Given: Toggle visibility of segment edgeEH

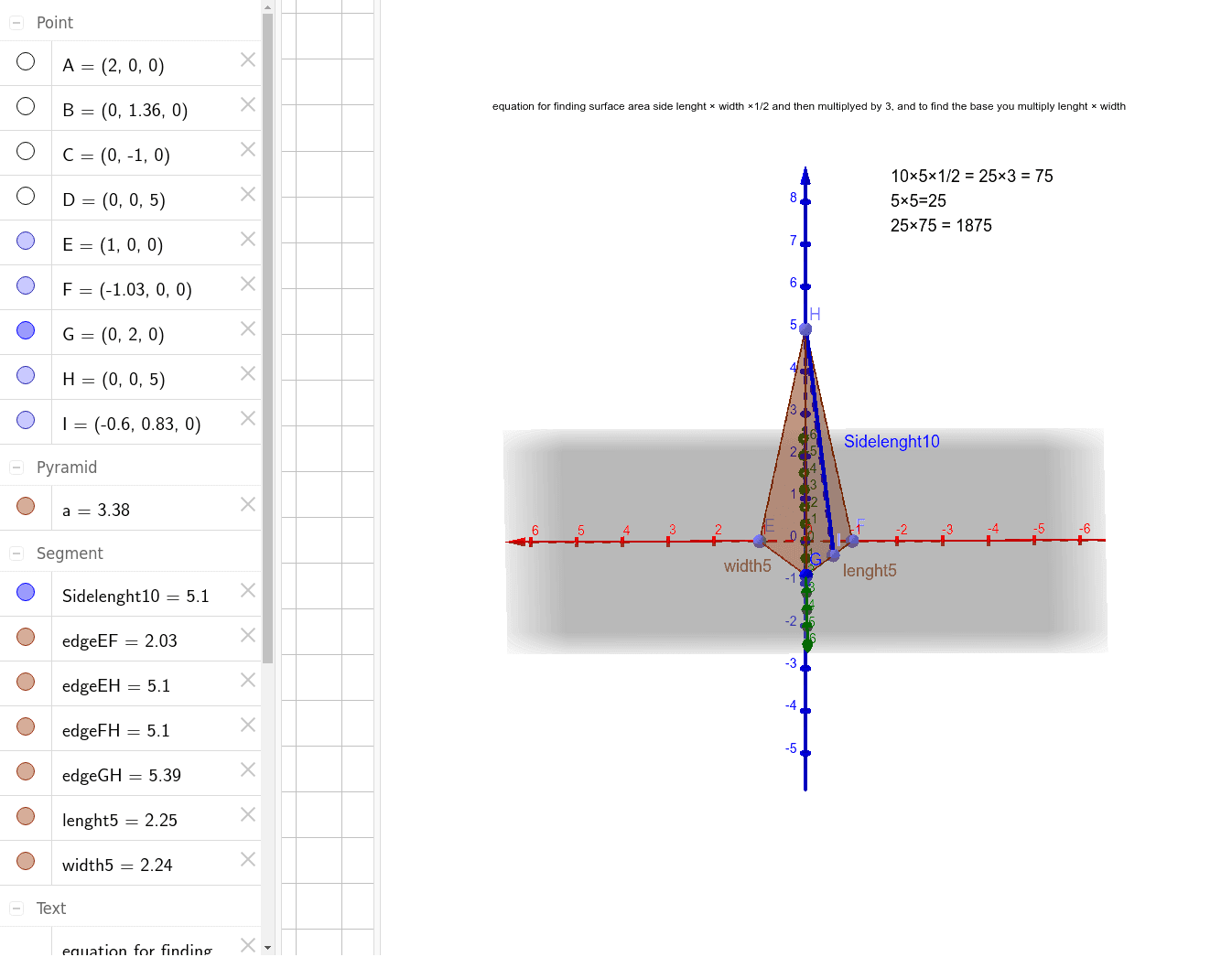Looking at the screenshot, I should pos(26,680).
